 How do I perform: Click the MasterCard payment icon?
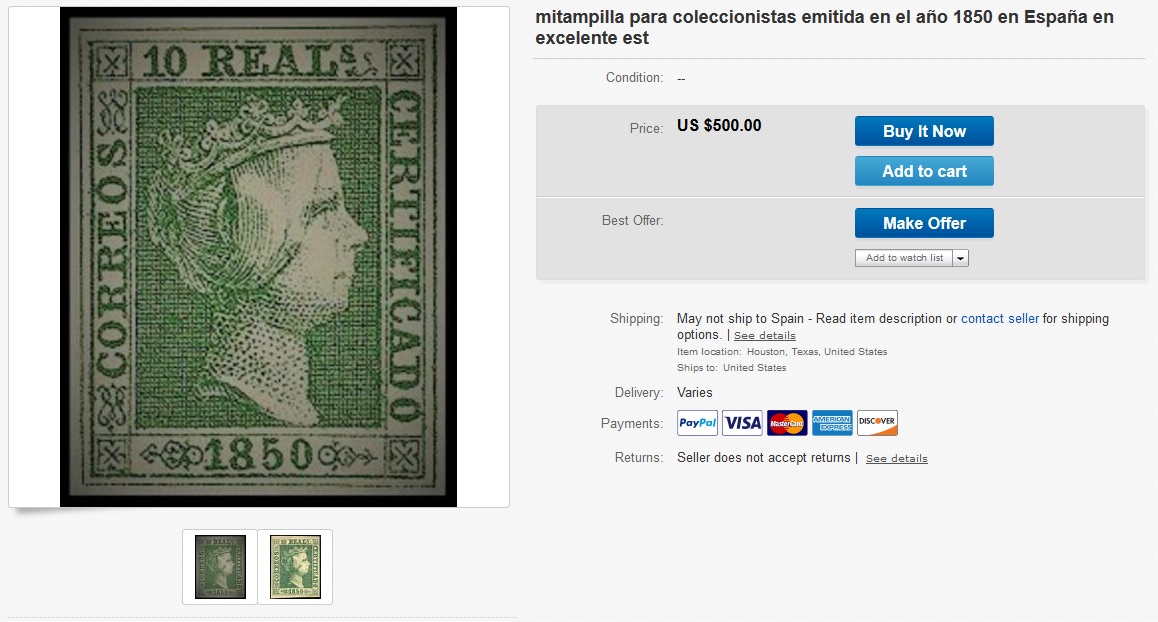coord(787,423)
